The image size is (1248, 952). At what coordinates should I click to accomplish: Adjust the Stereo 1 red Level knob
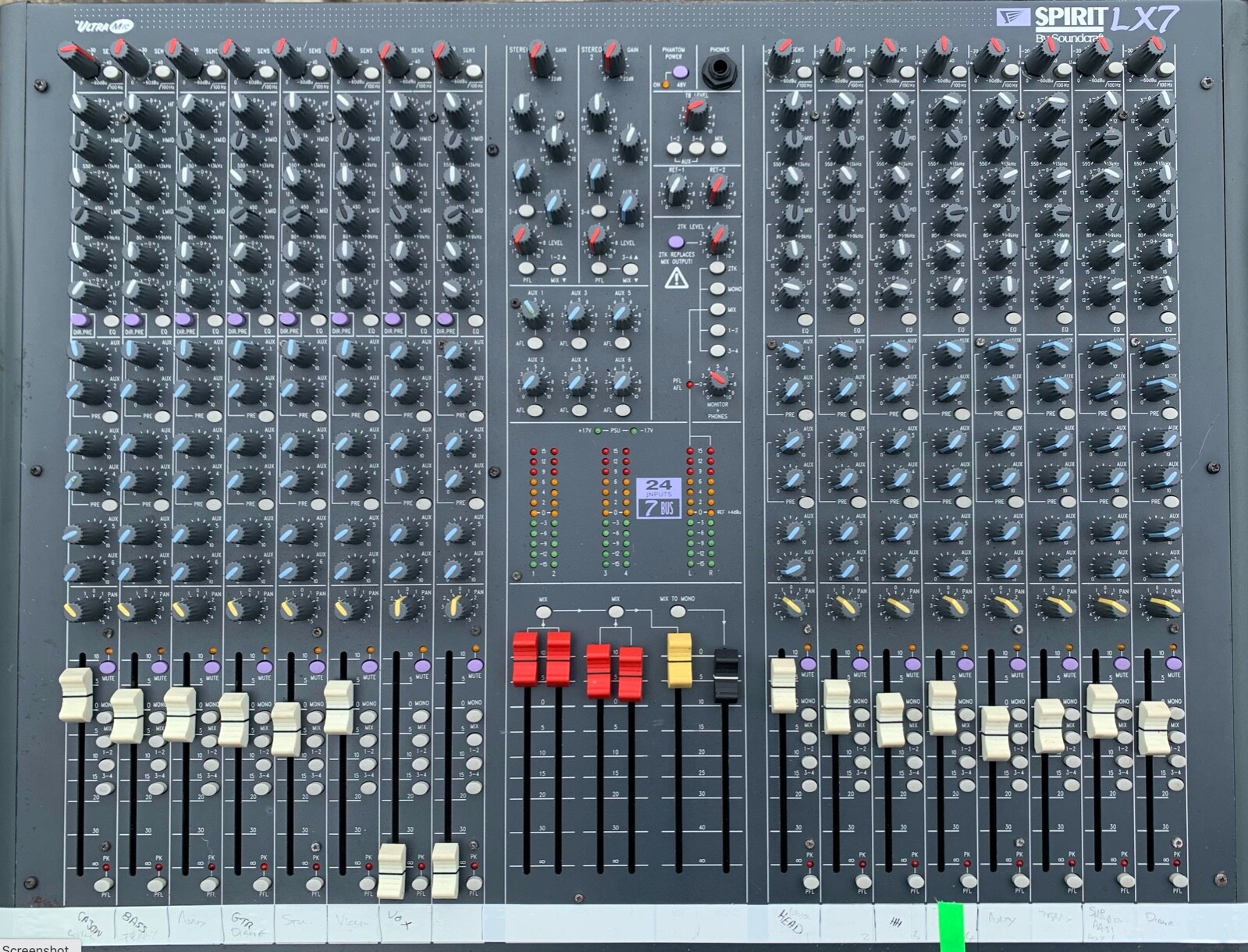pos(524,238)
